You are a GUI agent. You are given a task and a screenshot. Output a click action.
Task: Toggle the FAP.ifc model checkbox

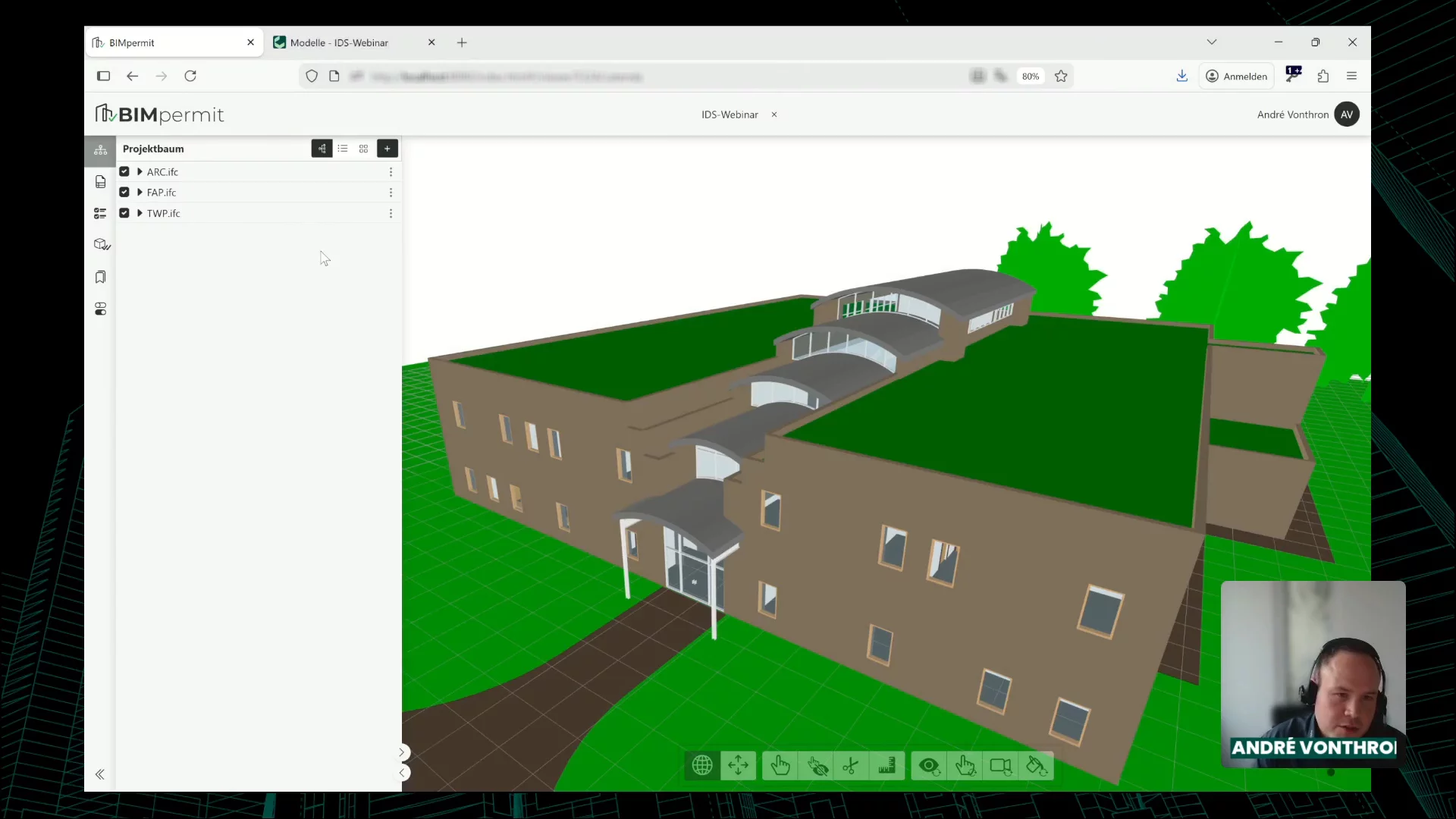click(124, 193)
